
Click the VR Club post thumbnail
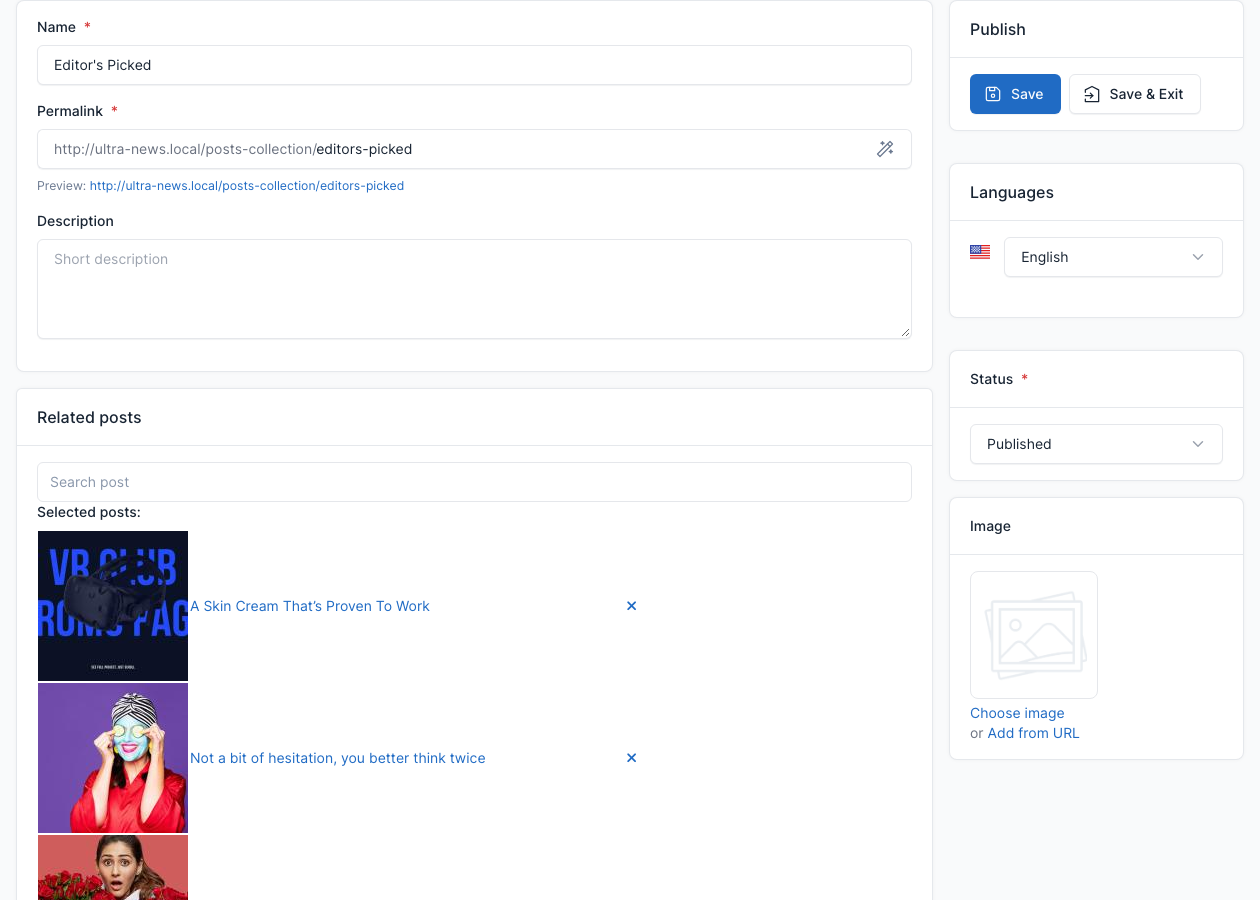click(113, 606)
